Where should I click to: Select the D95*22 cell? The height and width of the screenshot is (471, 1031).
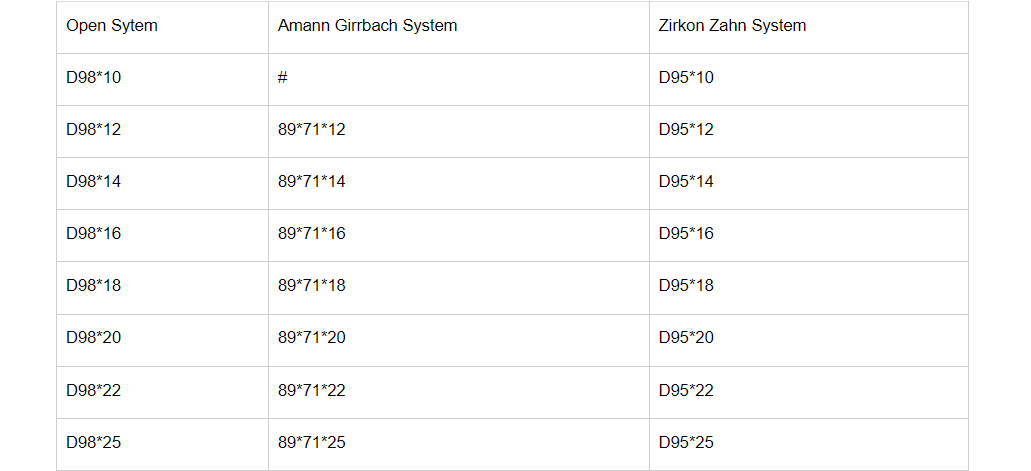coord(686,390)
